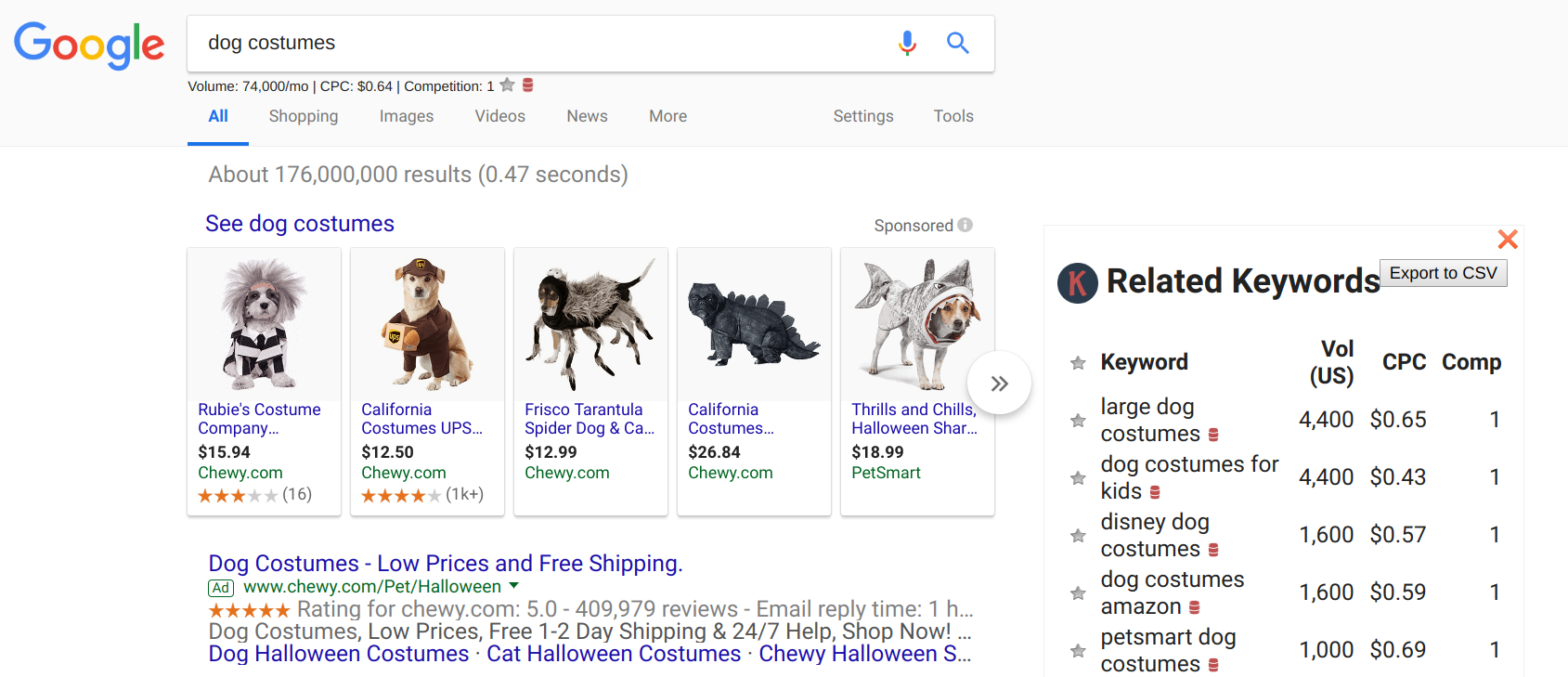Star the dog costumes keyword under search box
Viewport: 1568px width, 677px height.
tap(507, 85)
